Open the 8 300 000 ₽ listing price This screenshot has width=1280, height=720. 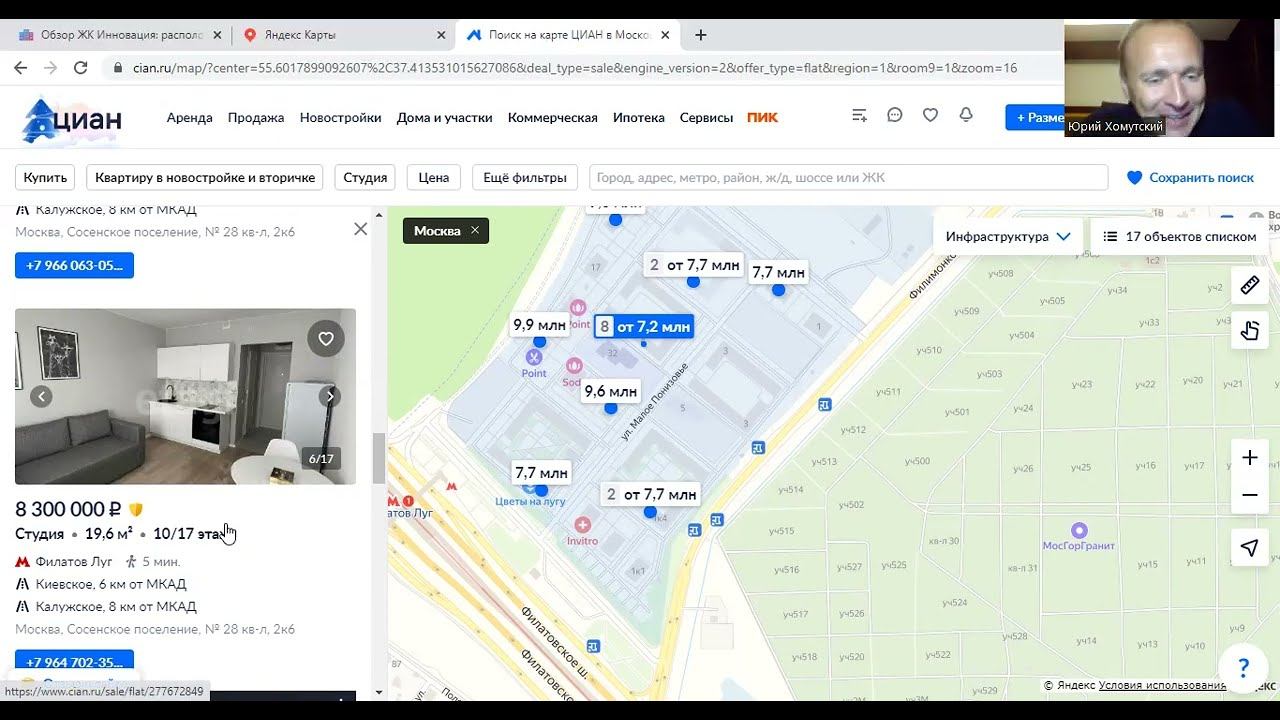68,509
